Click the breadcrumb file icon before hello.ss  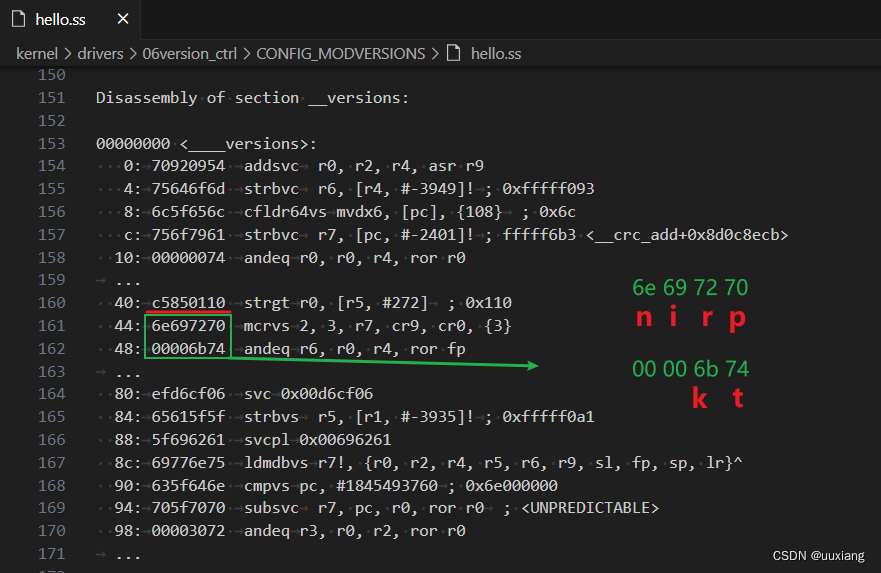coord(453,53)
